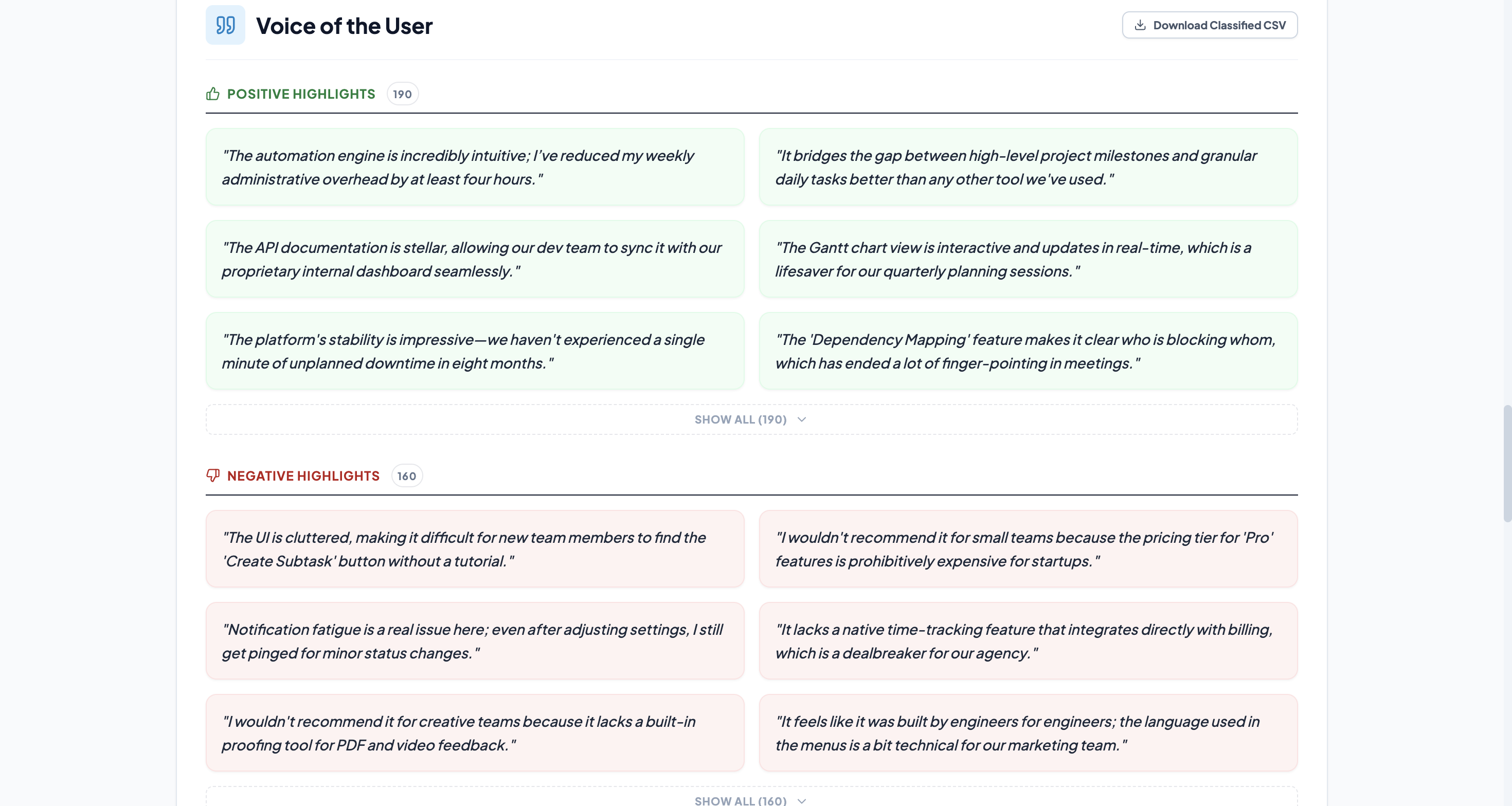Select the API documentation quote card
This screenshot has height=806, width=1512.
(x=474, y=259)
